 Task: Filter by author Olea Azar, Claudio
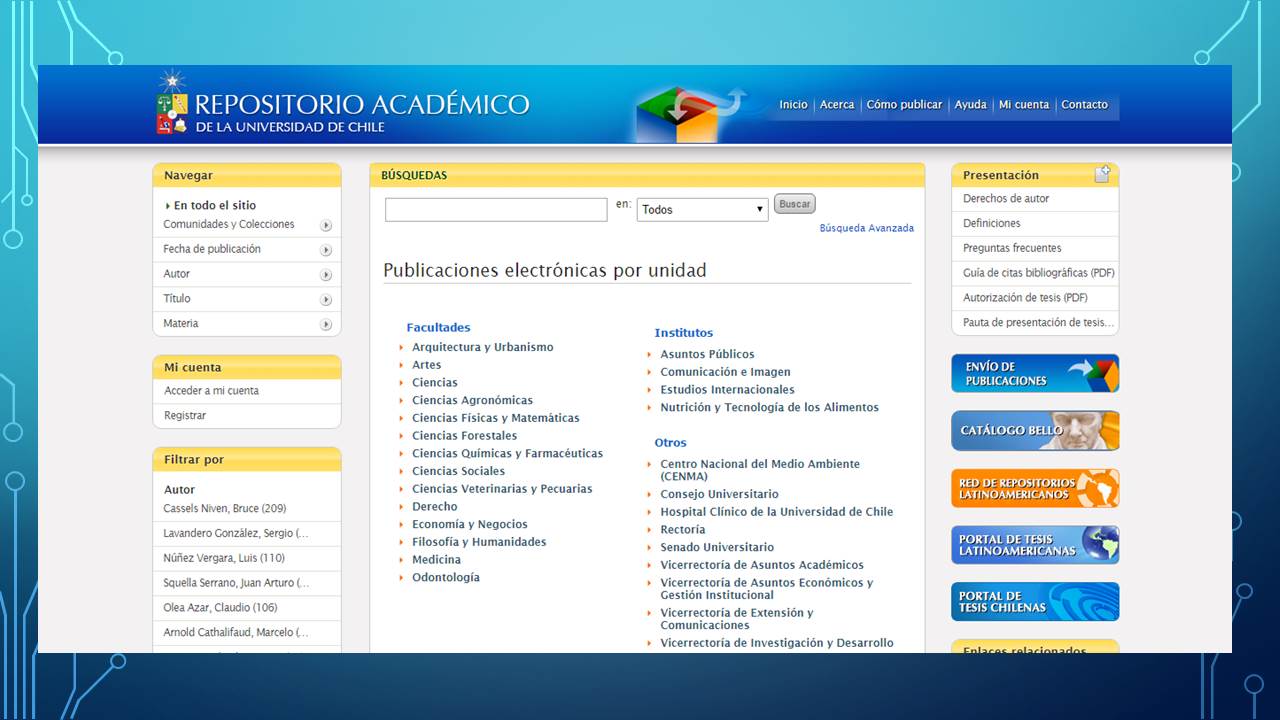220,608
